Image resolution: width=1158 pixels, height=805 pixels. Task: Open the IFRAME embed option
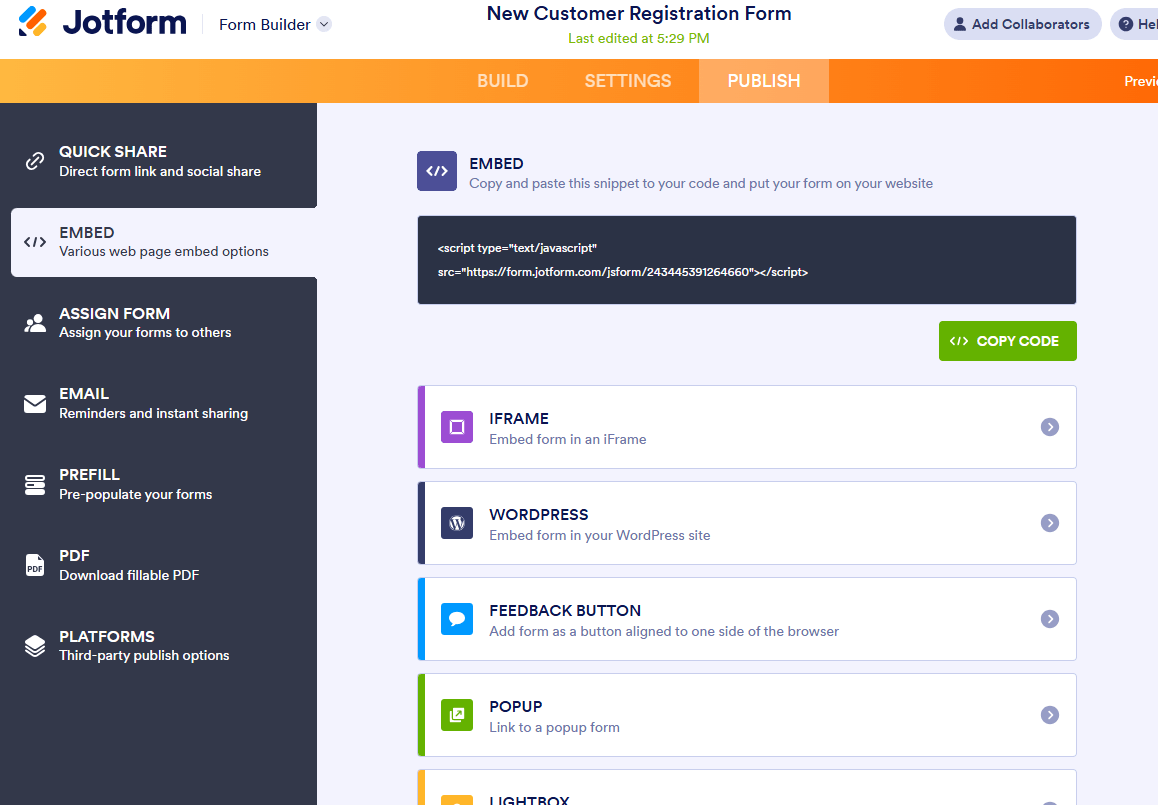747,427
